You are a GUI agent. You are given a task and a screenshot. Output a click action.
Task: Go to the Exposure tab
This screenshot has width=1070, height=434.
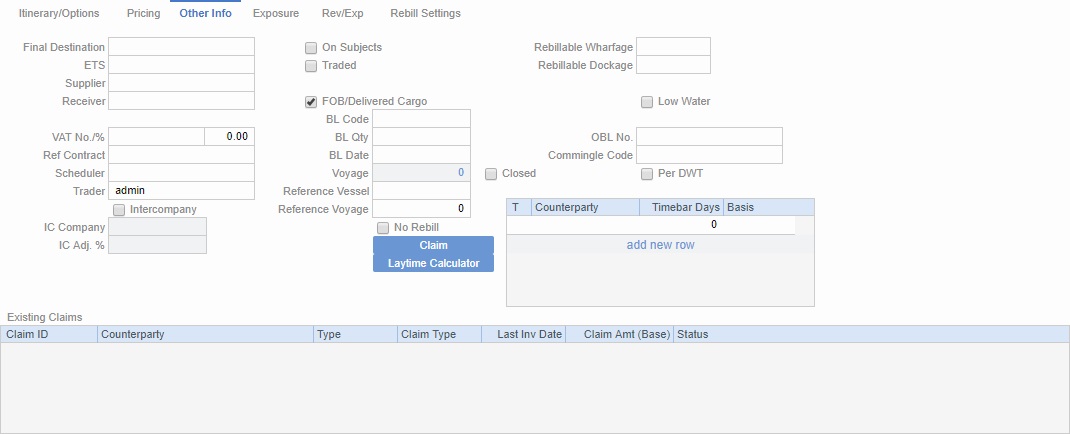pyautogui.click(x=275, y=14)
